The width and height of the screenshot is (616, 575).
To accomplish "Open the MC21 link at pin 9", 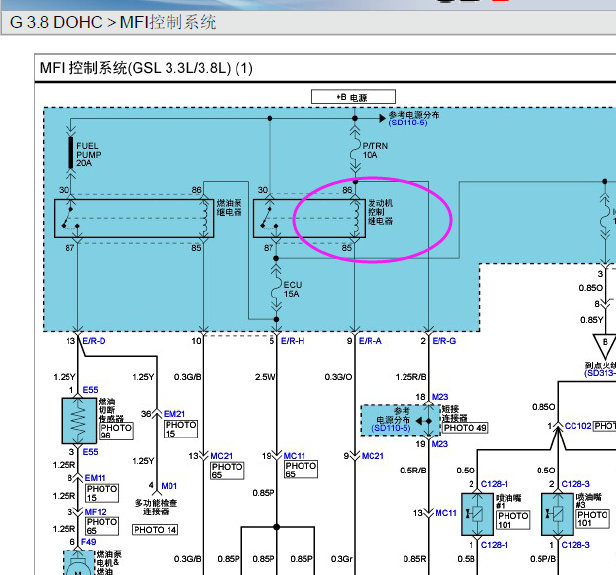I will (x=373, y=456).
